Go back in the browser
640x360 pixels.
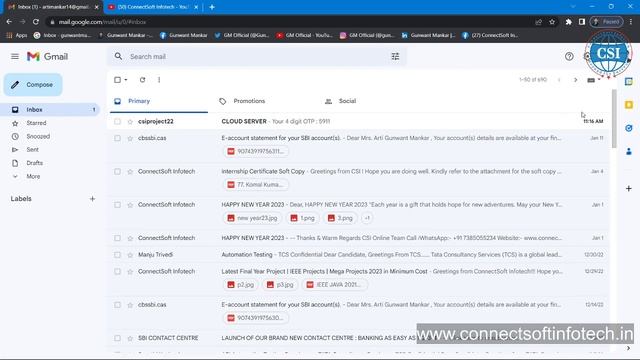[x=9, y=22]
